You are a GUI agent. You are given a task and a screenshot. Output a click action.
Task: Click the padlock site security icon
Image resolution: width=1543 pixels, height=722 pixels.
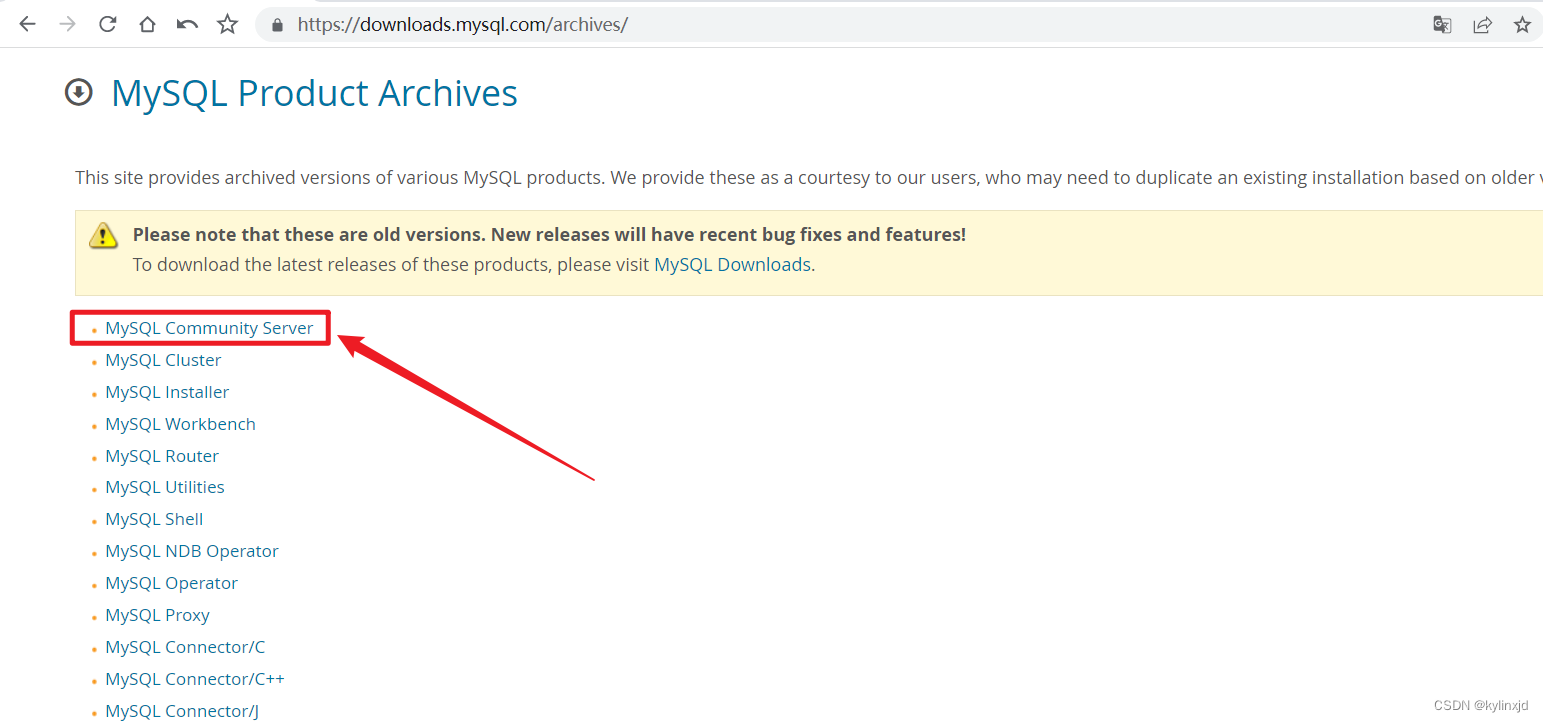tap(278, 25)
